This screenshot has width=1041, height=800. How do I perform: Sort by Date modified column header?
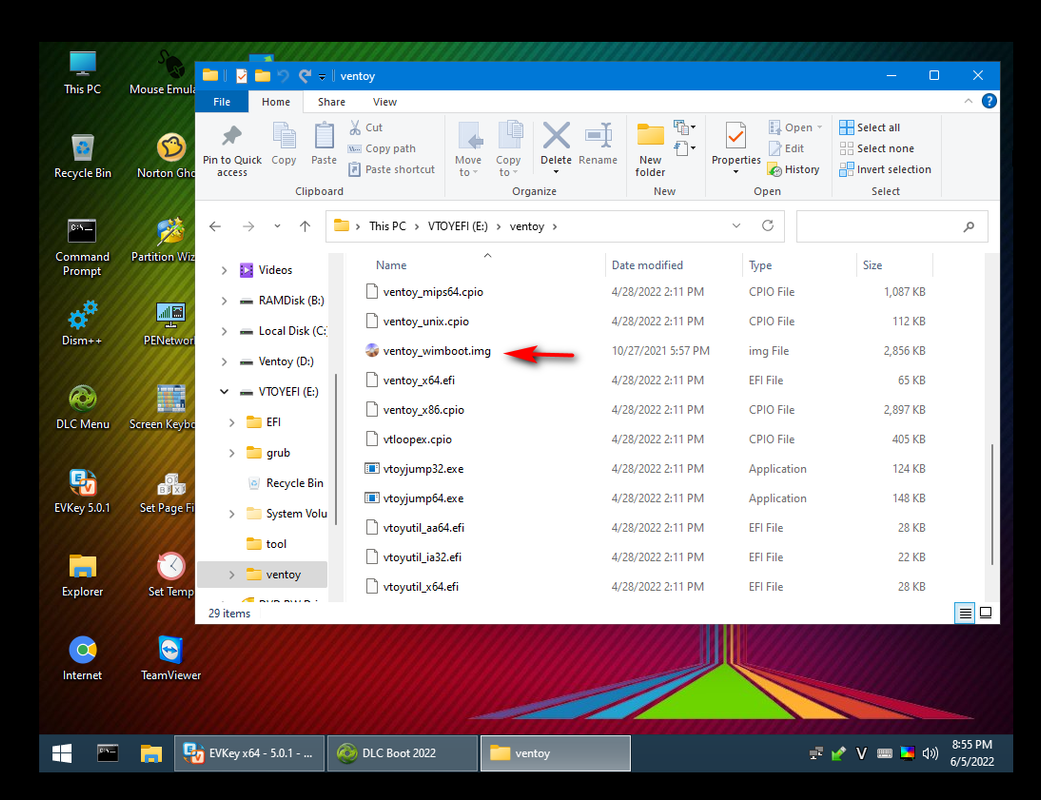(x=647, y=265)
